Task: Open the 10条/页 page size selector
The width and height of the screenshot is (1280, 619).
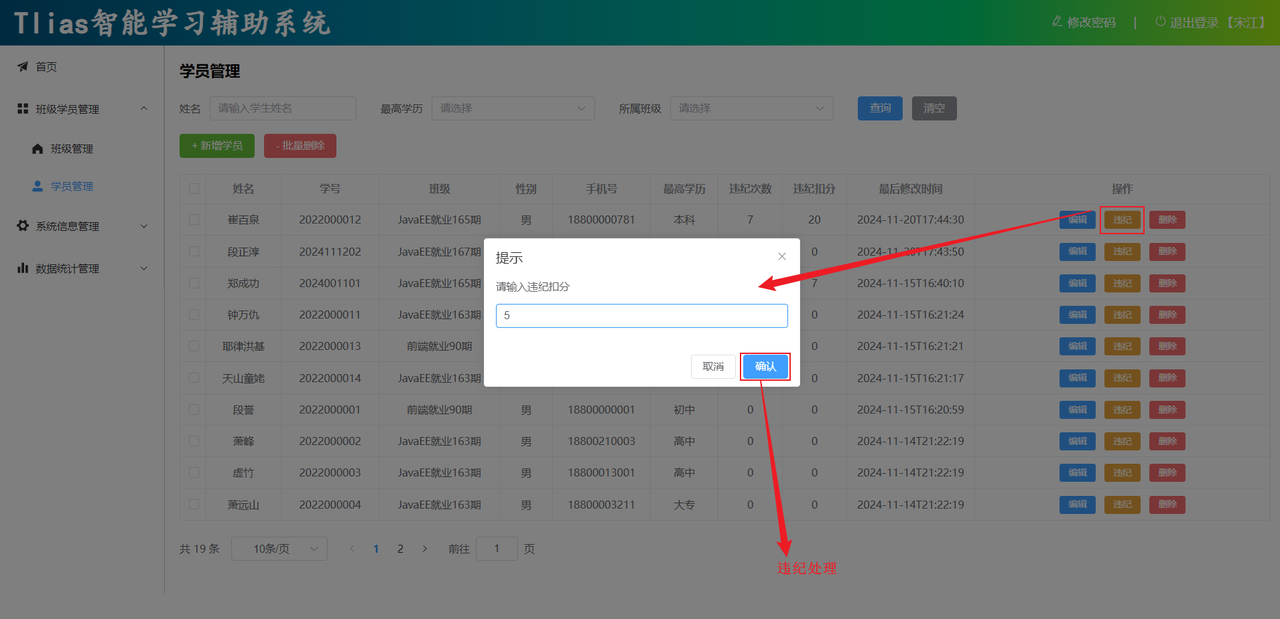Action: pos(279,549)
